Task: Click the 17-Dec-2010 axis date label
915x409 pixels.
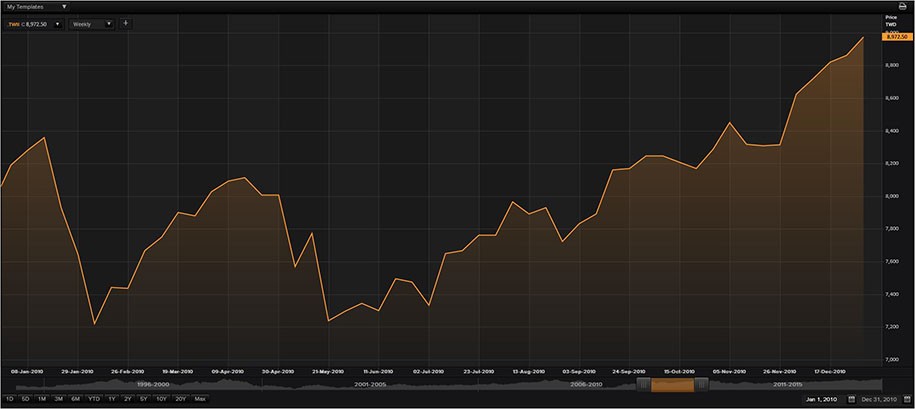Action: [x=829, y=371]
